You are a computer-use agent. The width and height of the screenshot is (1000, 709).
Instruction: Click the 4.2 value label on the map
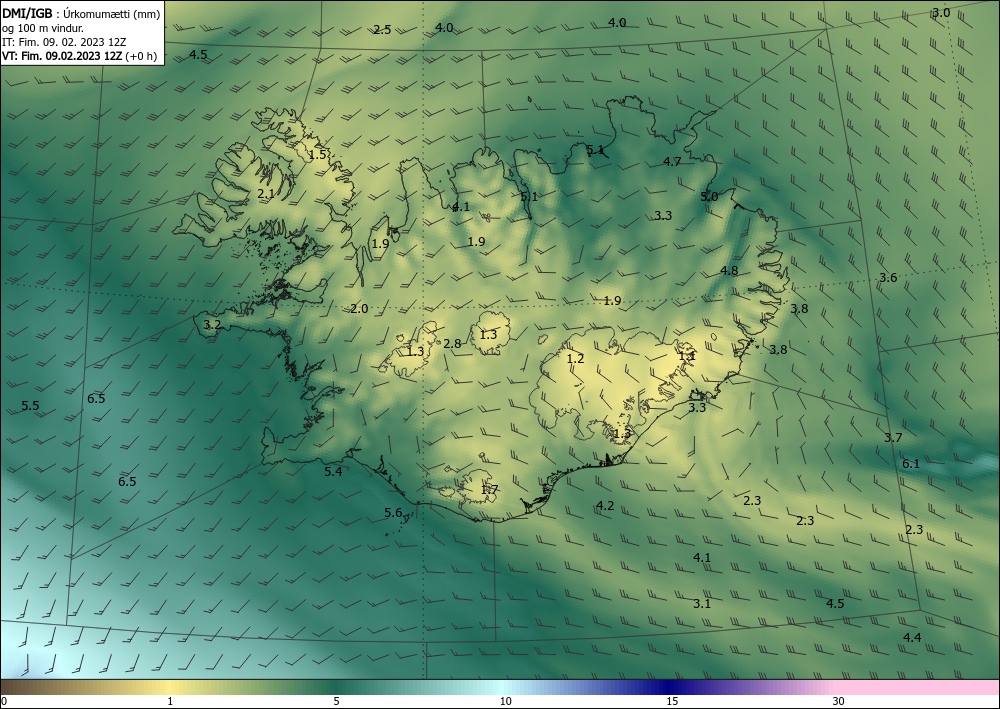pyautogui.click(x=605, y=506)
